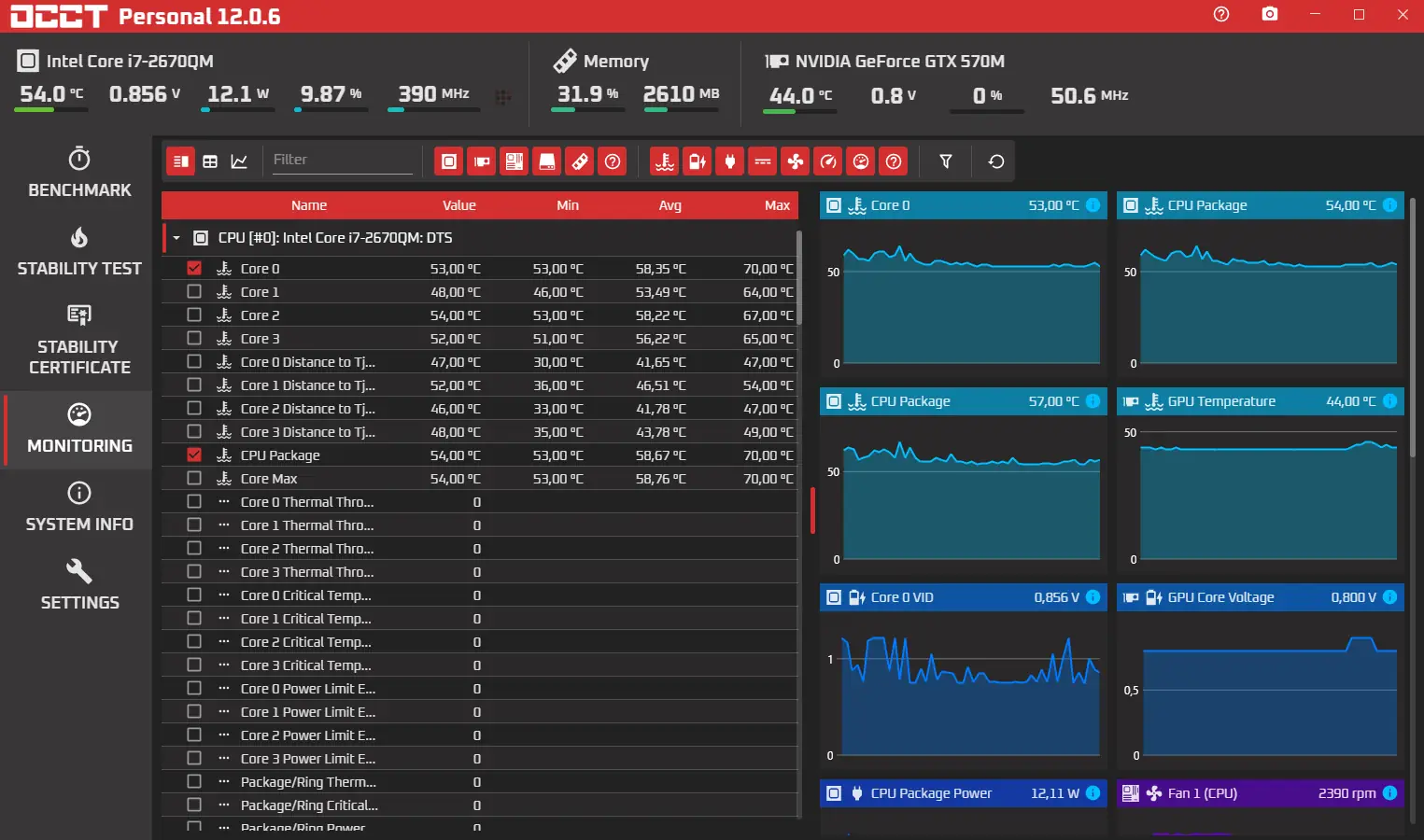Check the Core Max row checkbox

point(194,478)
